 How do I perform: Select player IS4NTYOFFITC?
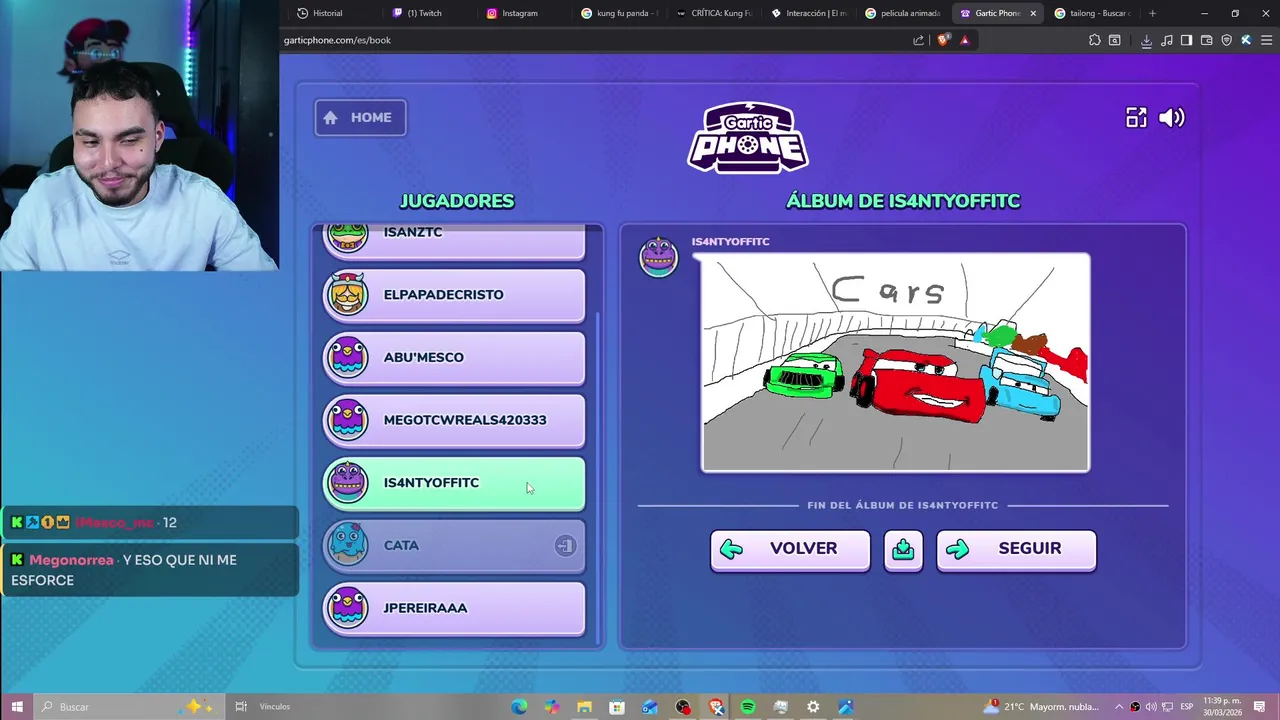454,484
